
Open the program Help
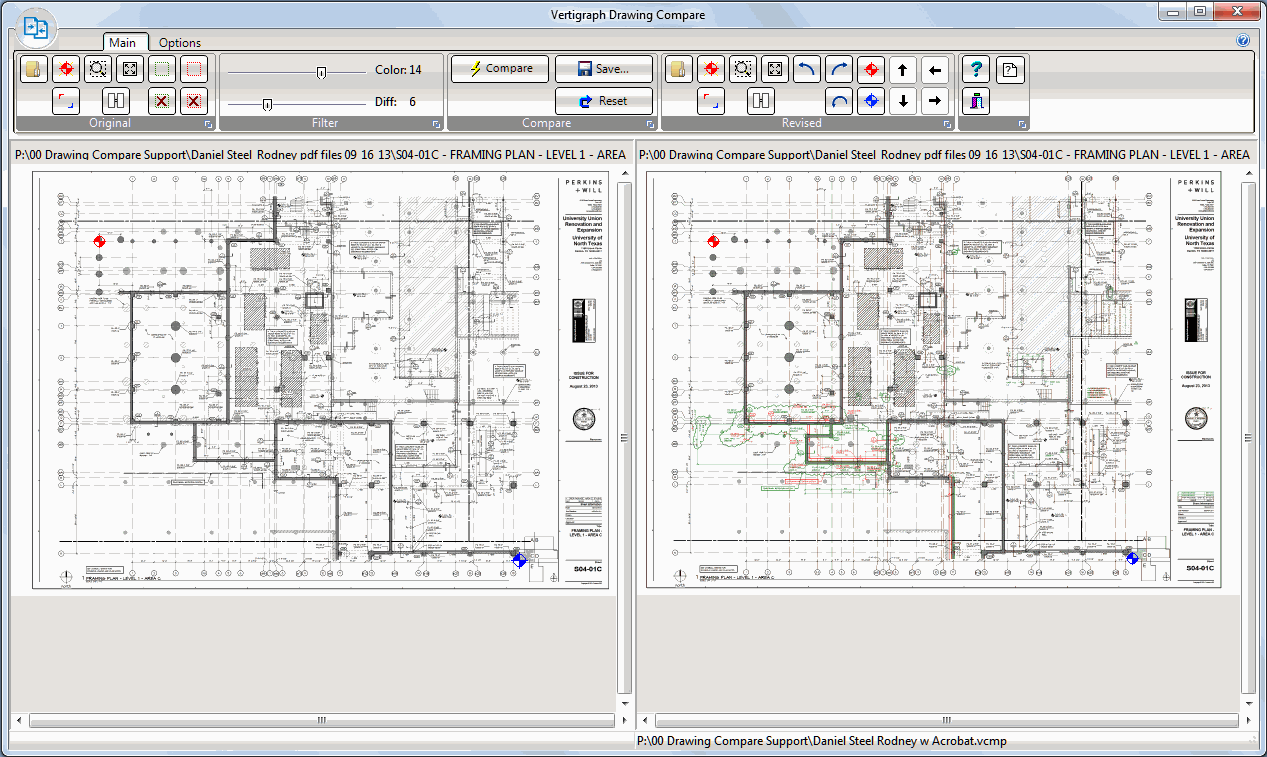pos(975,69)
